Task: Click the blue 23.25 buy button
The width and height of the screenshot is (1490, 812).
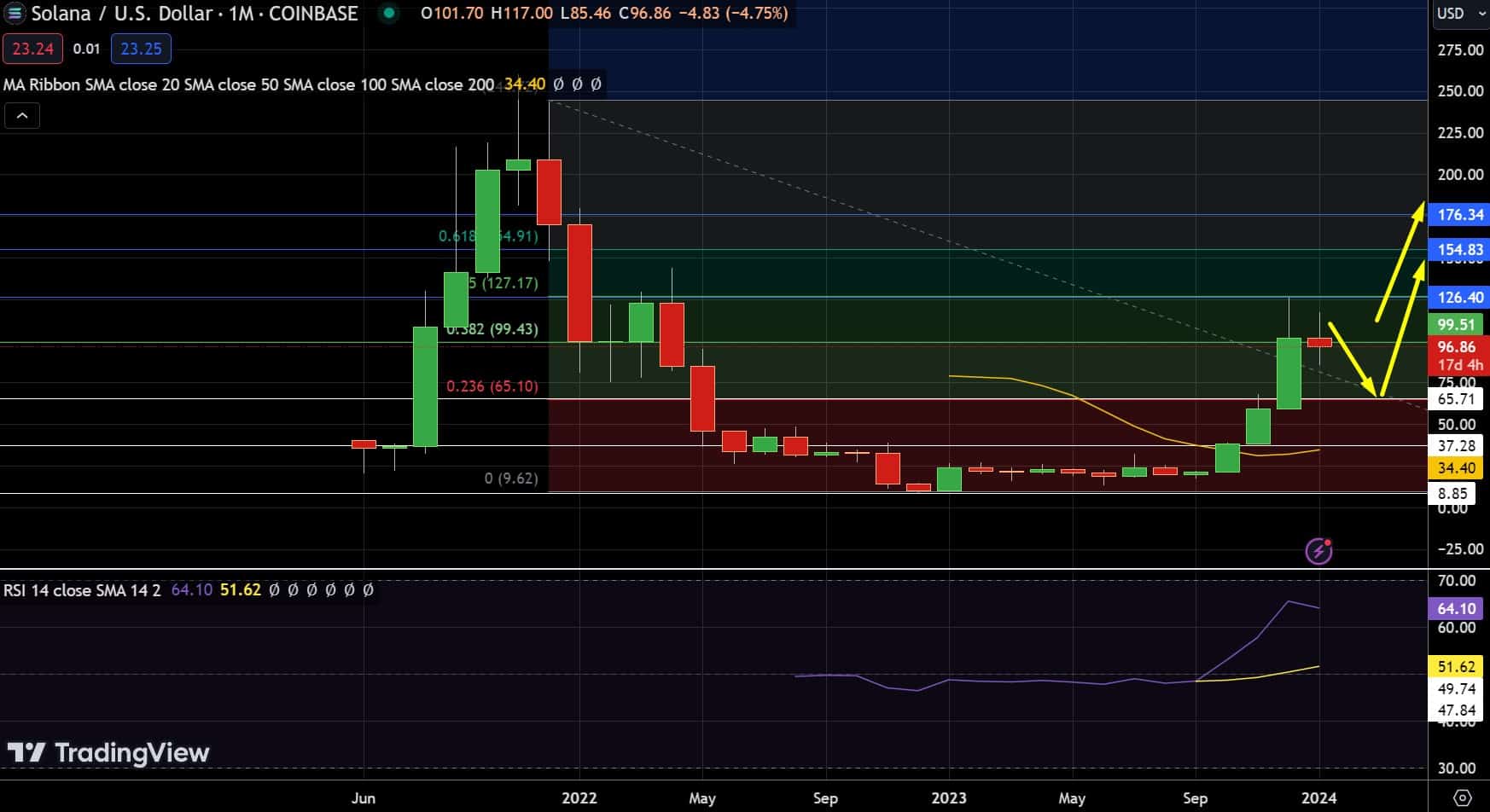Action: point(140,49)
